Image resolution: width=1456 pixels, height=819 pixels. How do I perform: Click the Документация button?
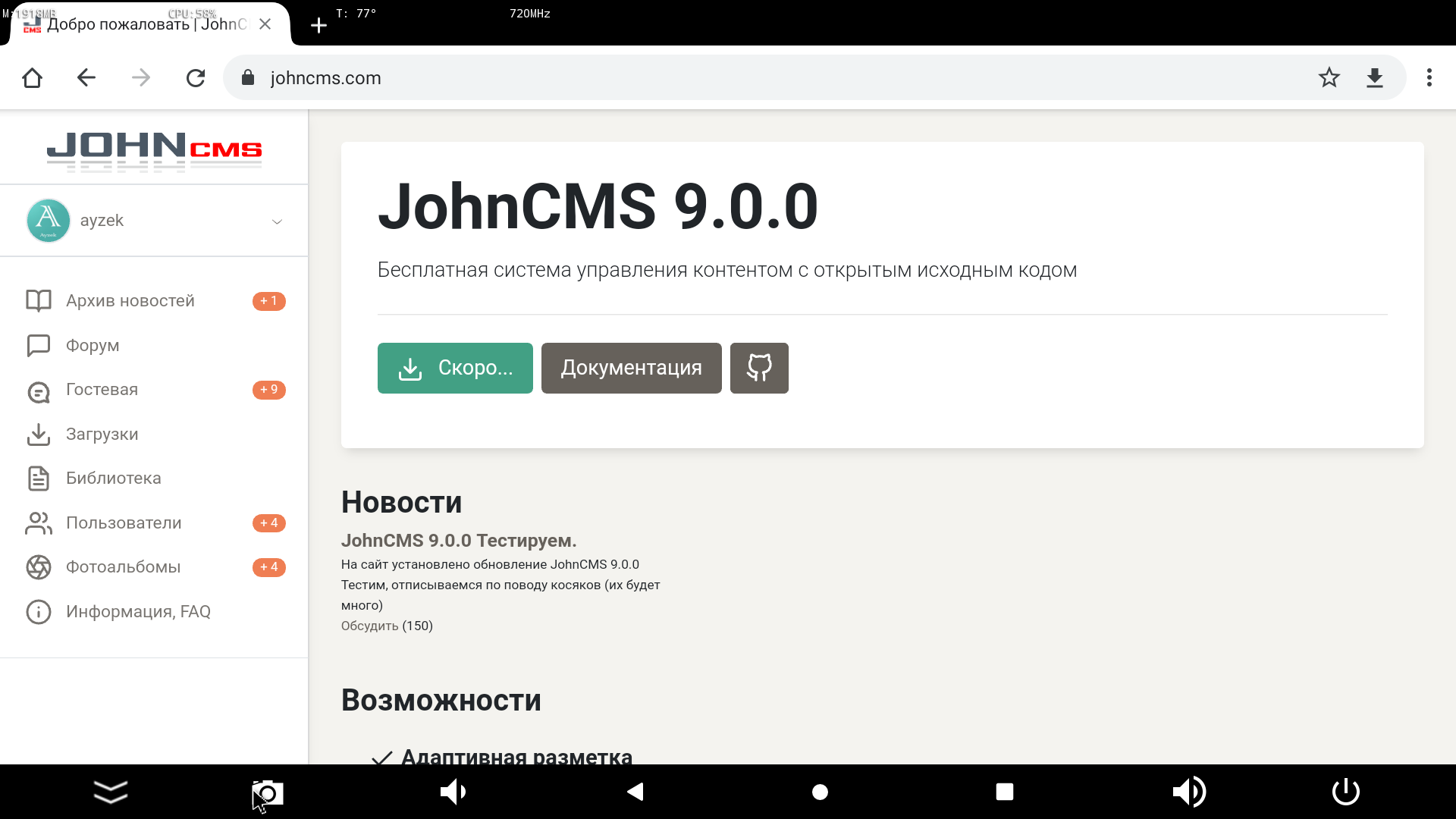pyautogui.click(x=631, y=368)
